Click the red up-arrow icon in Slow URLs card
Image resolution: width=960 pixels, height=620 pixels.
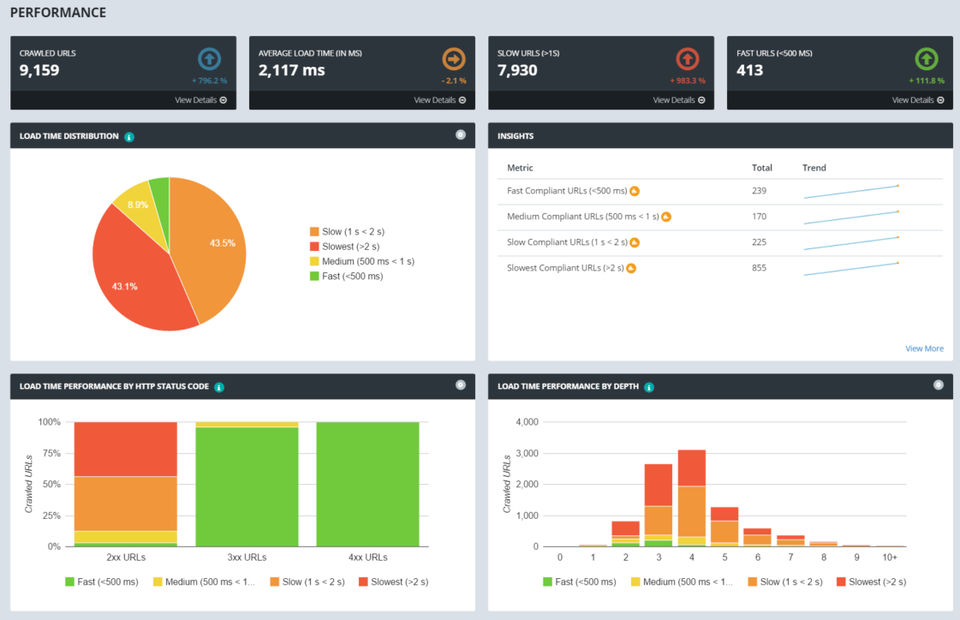[688, 59]
